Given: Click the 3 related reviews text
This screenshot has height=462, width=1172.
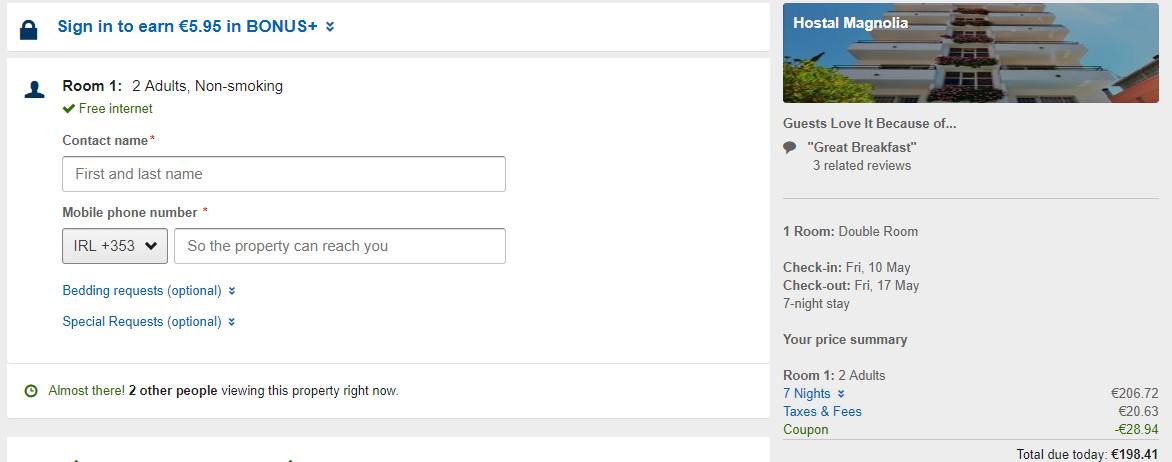Looking at the screenshot, I should (x=862, y=166).
